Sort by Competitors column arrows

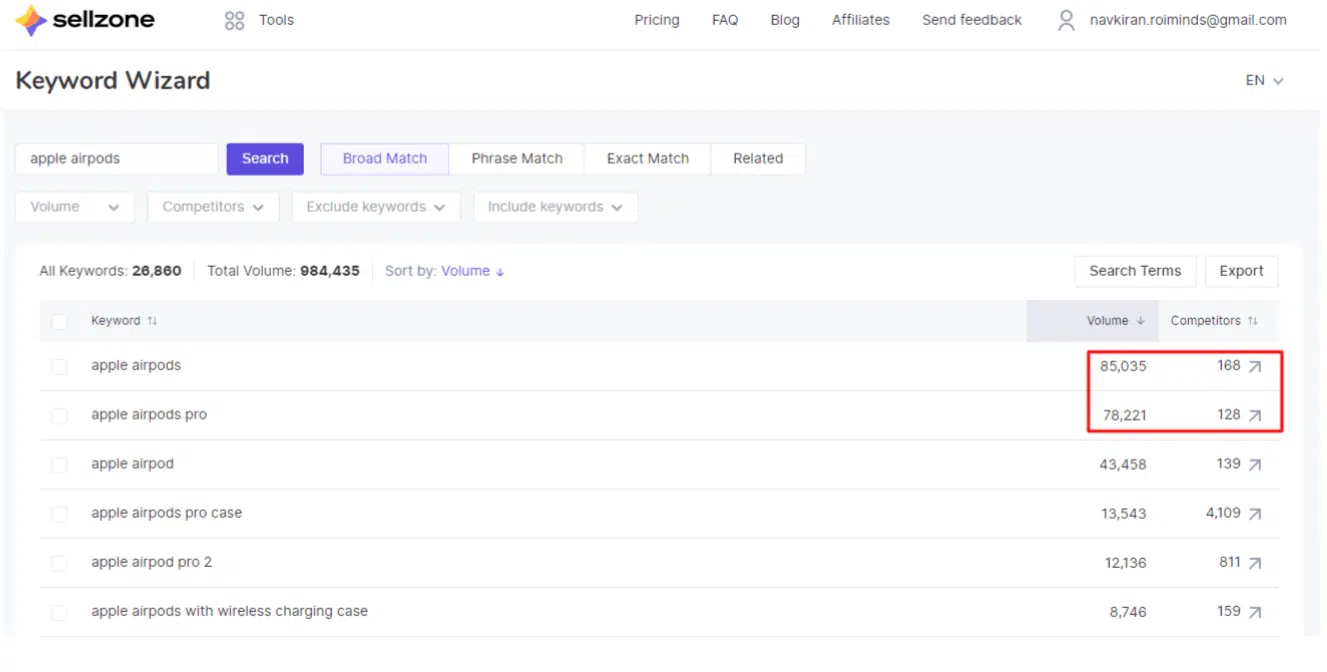(x=1253, y=321)
